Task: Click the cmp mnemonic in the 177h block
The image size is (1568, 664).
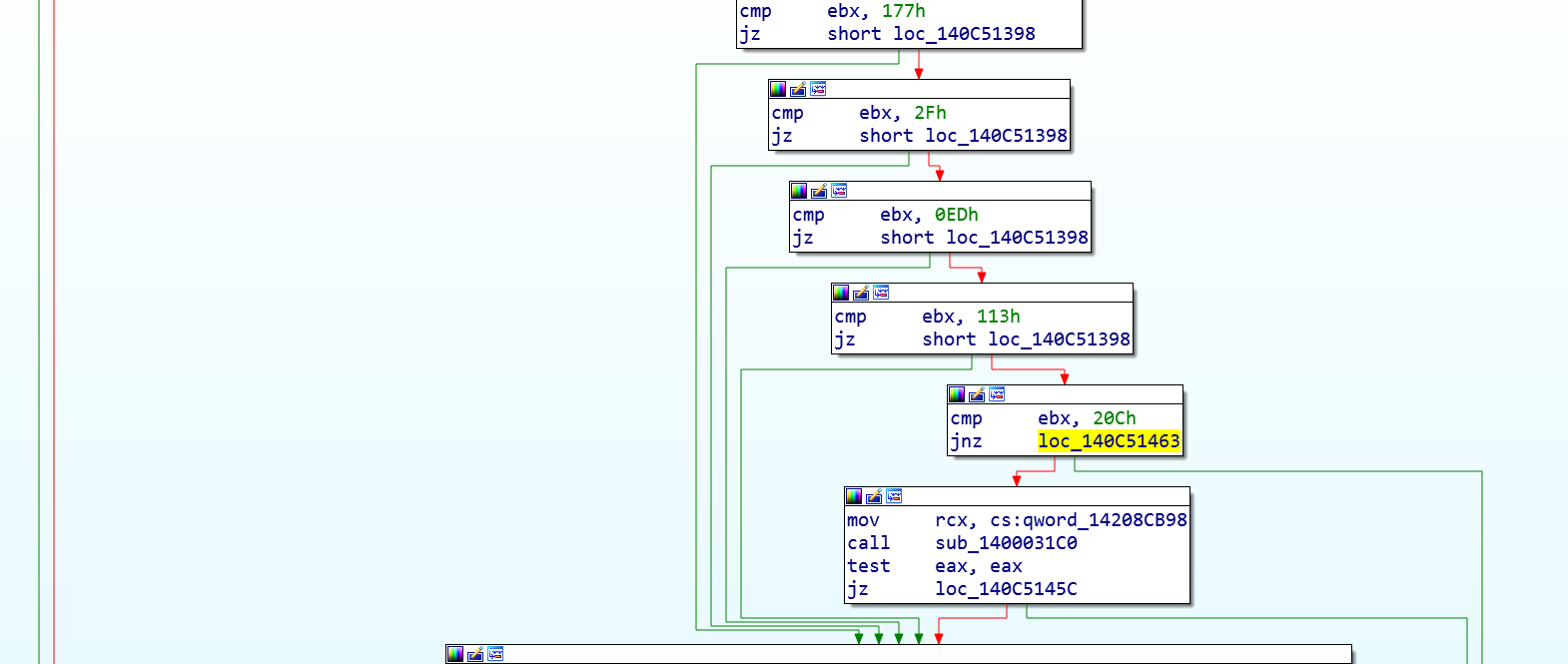Action: pos(755,11)
